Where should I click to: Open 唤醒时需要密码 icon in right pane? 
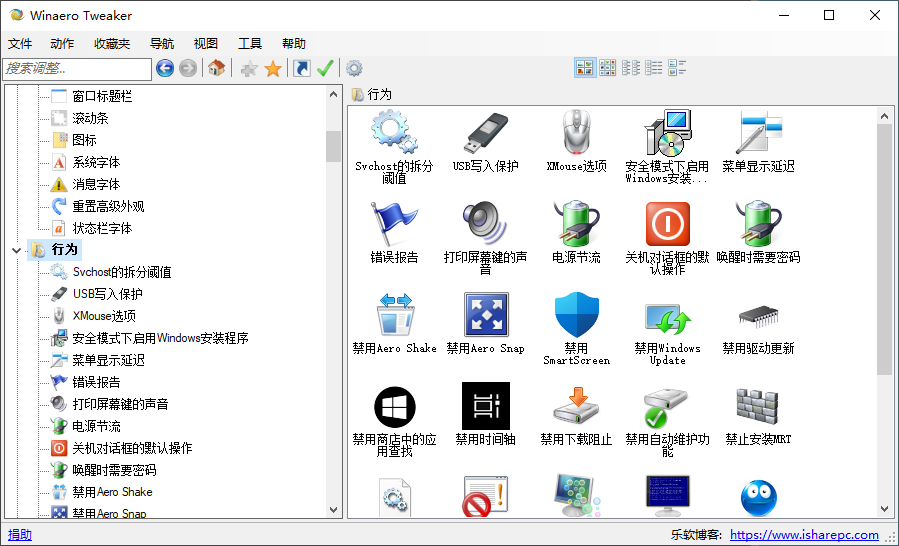pyautogui.click(x=759, y=224)
